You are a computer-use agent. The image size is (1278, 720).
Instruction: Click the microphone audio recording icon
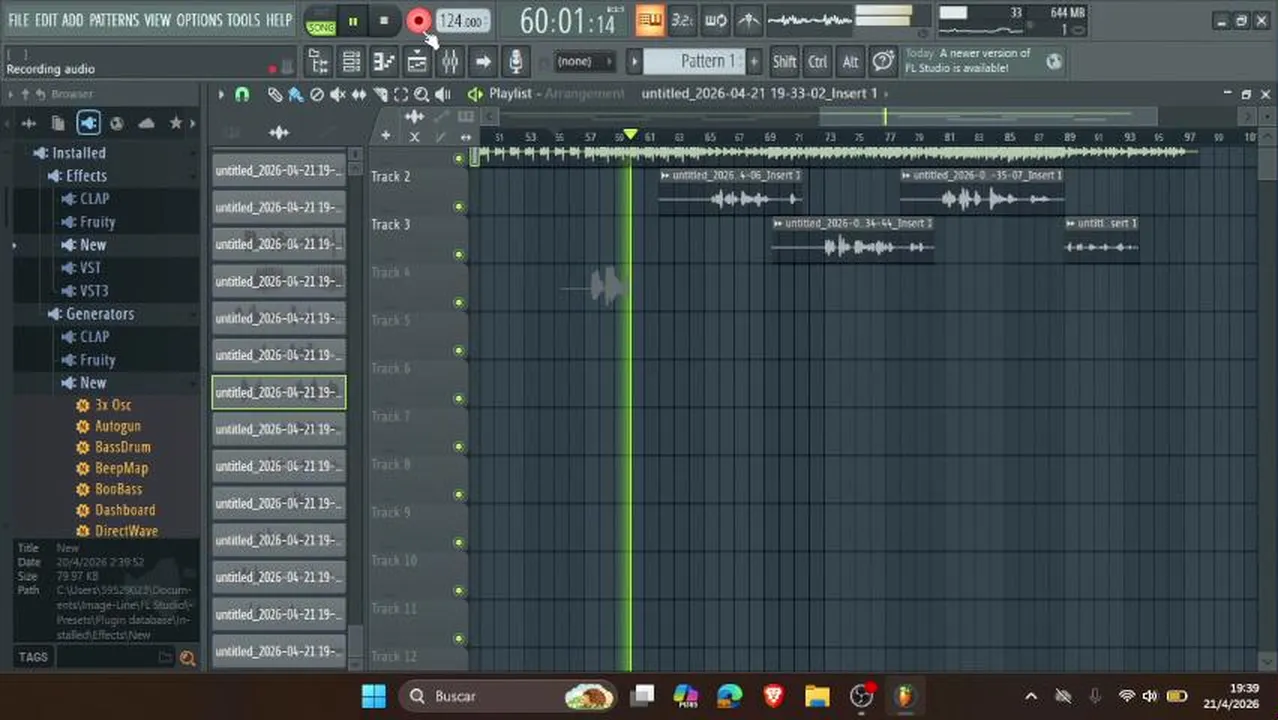pos(515,62)
